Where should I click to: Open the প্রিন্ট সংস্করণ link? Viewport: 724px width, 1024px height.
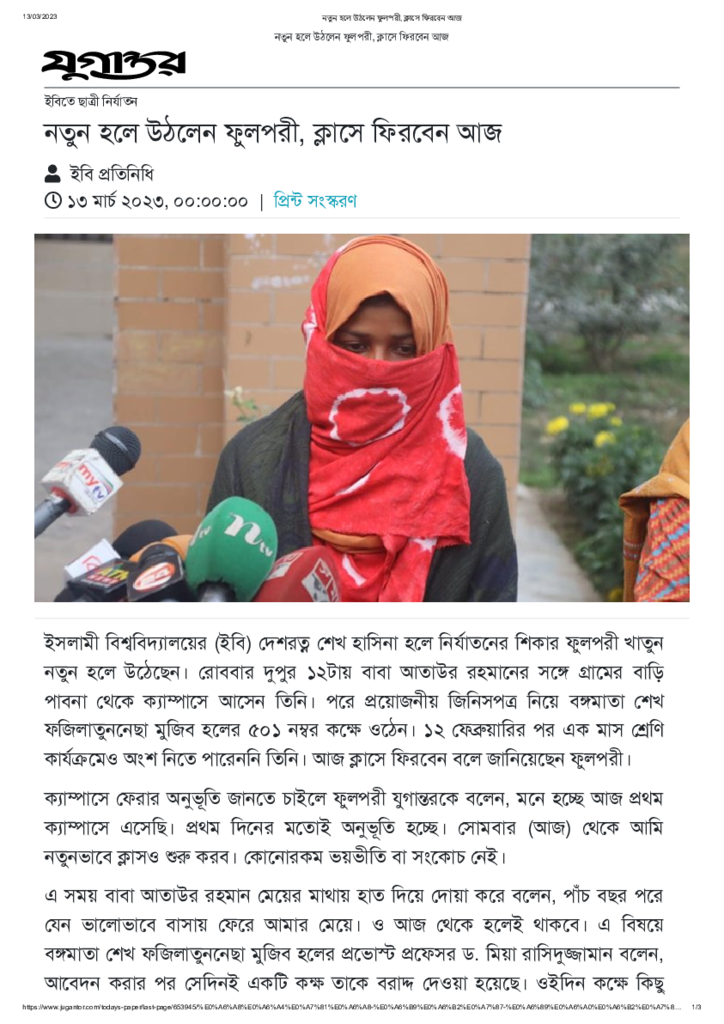315,200
